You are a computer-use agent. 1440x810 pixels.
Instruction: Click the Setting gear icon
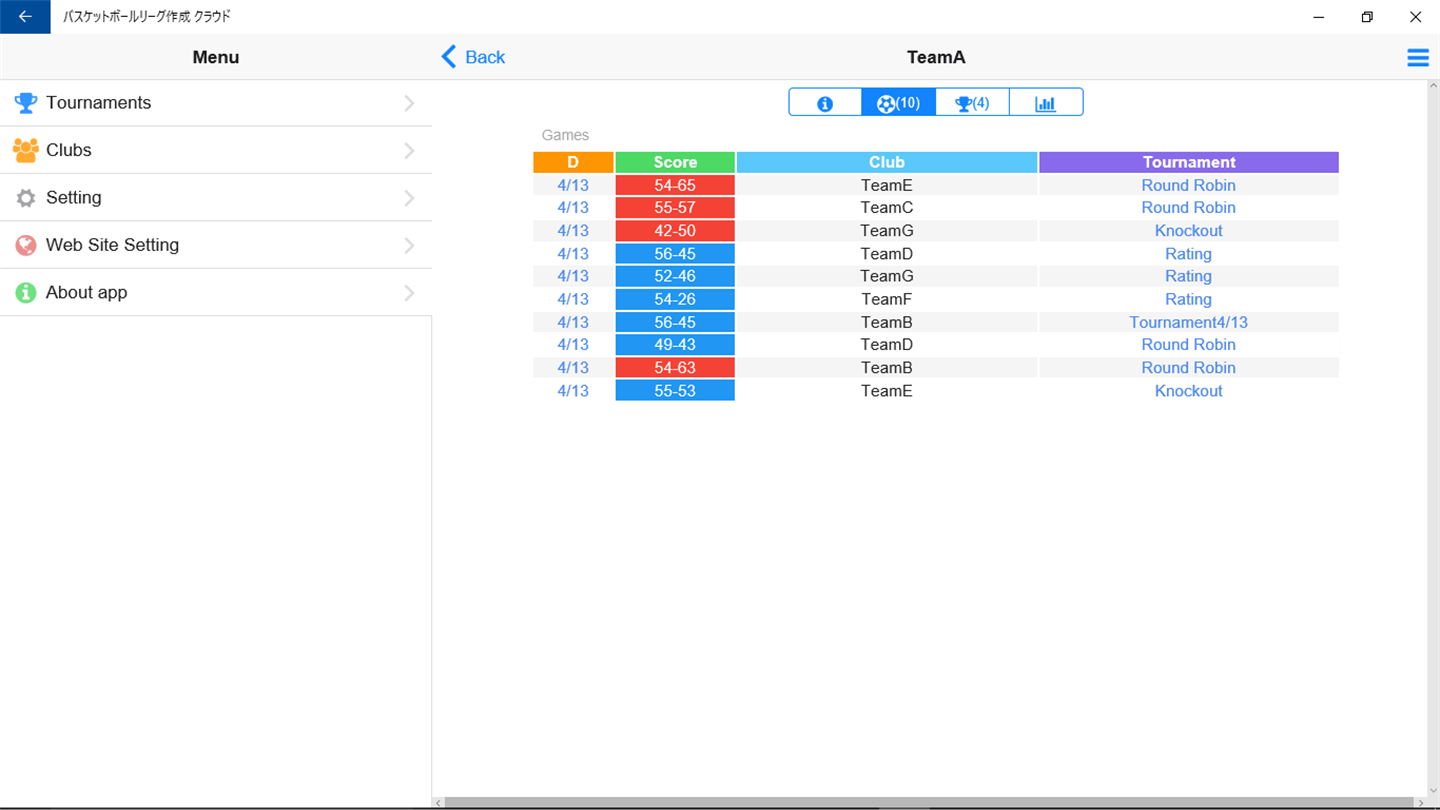26,198
